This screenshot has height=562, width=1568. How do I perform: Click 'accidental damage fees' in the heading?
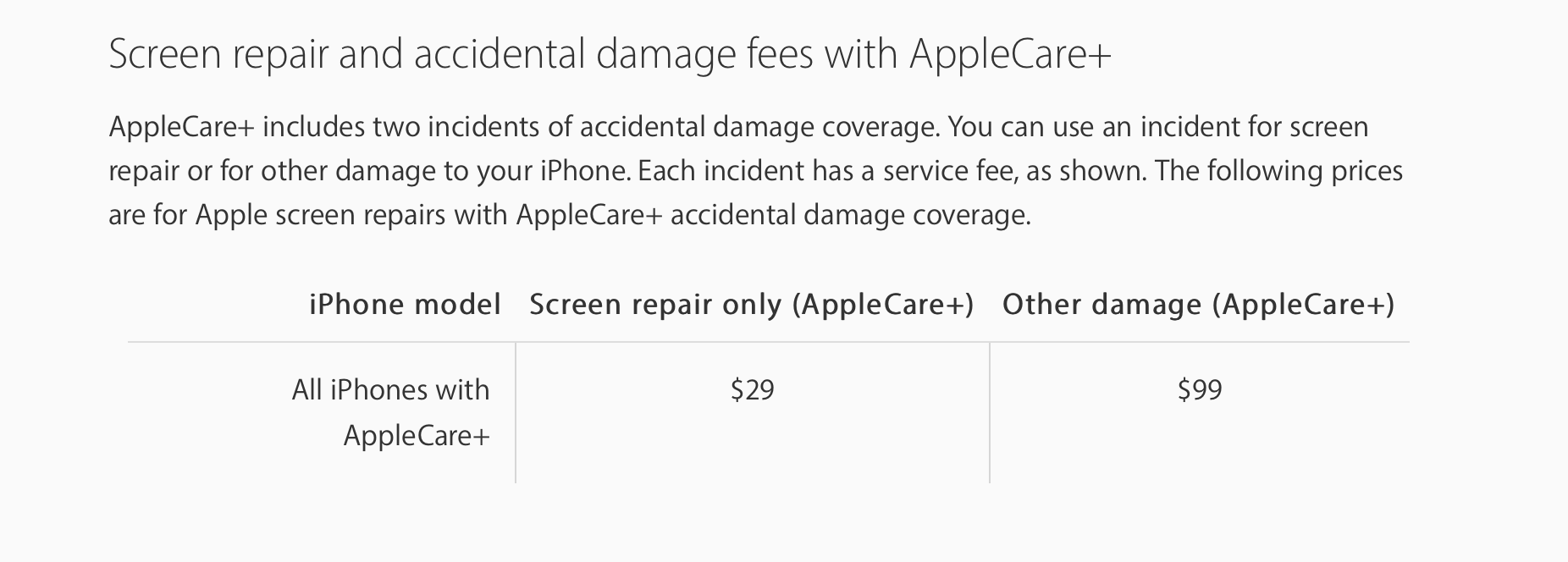tap(613, 54)
